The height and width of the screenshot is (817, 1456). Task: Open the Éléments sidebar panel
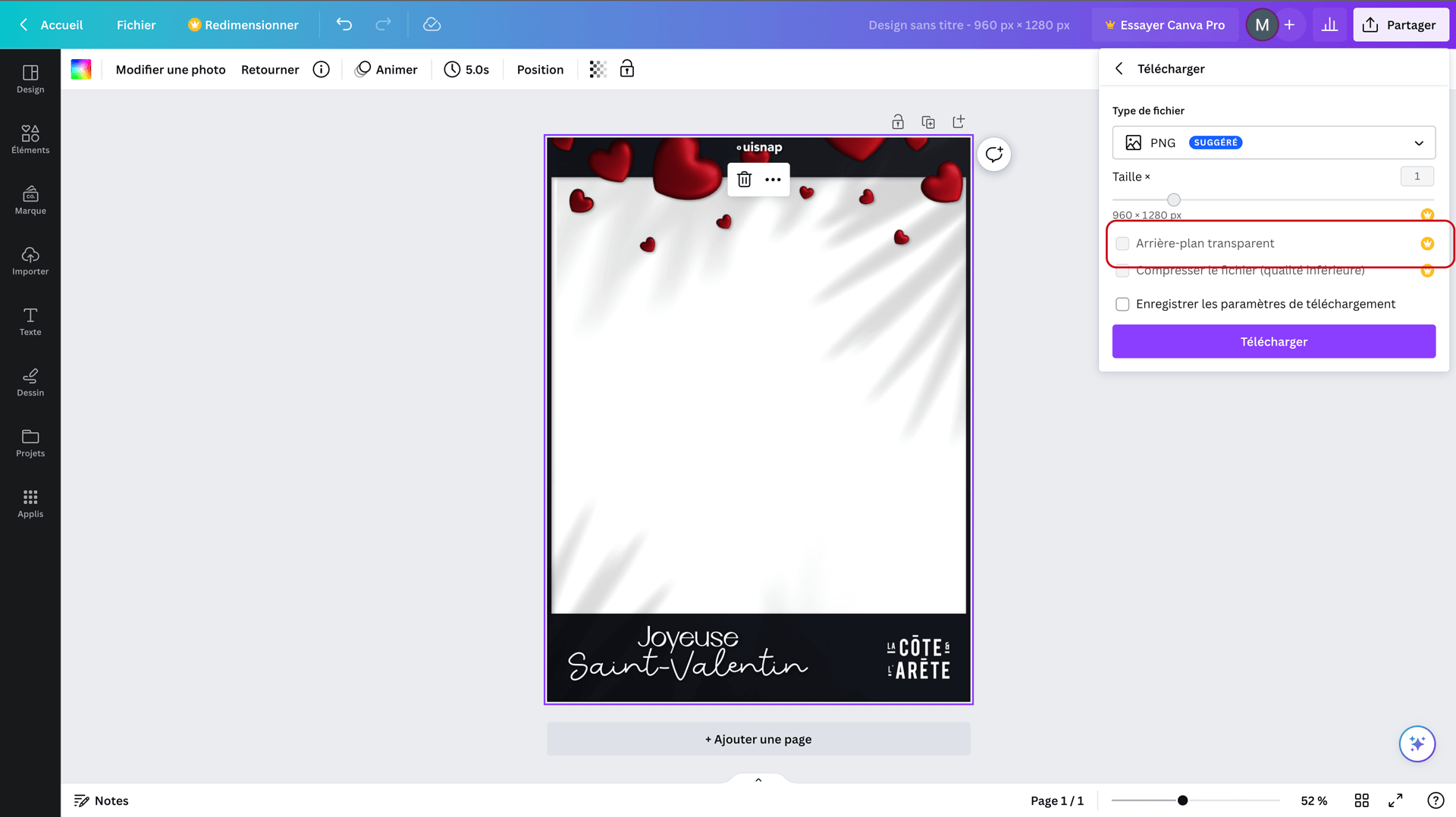[x=30, y=139]
